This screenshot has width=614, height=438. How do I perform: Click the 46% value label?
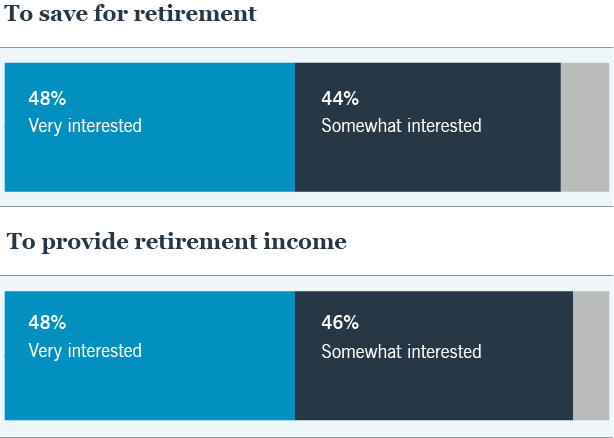[340, 323]
